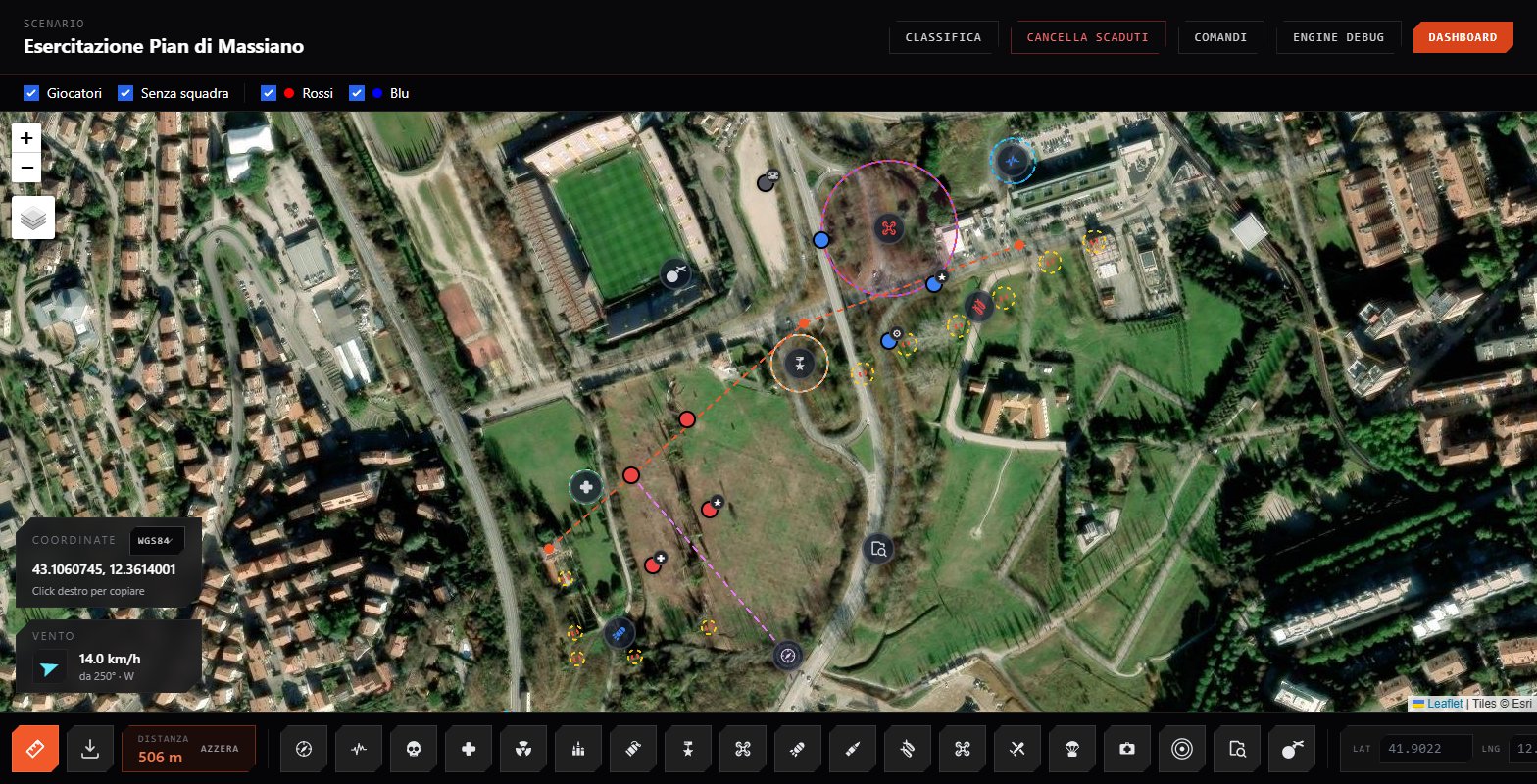This screenshot has width=1537, height=784.
Task: Zoom in the map with the plus button
Action: click(x=26, y=138)
